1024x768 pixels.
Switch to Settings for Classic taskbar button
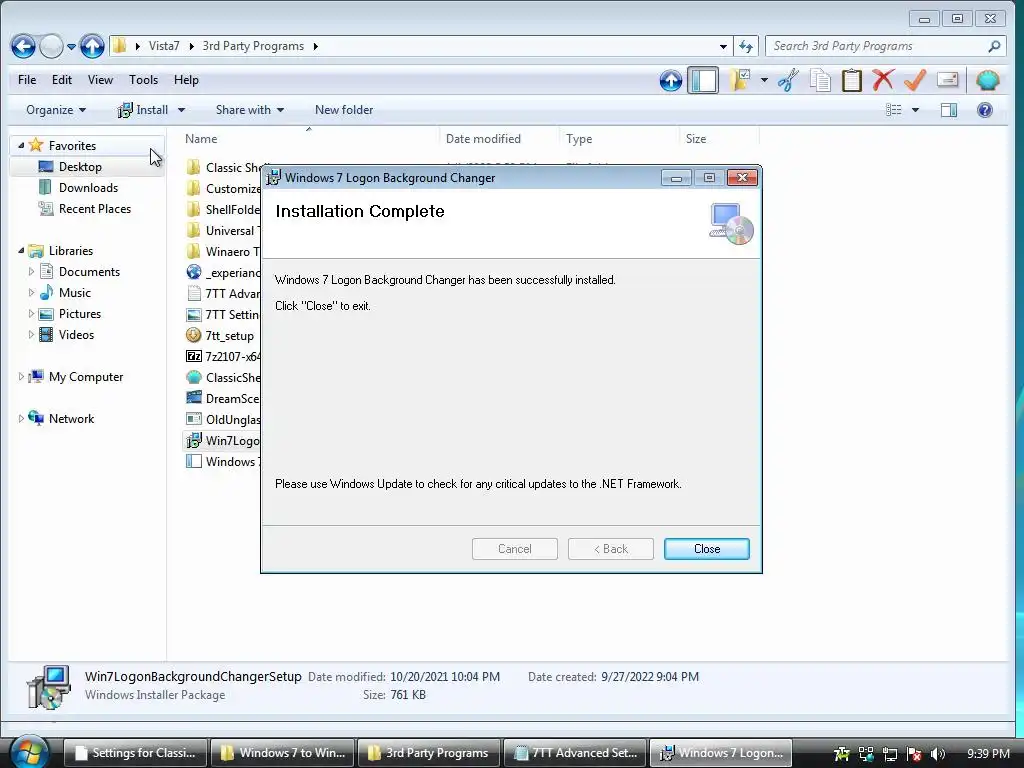135,753
